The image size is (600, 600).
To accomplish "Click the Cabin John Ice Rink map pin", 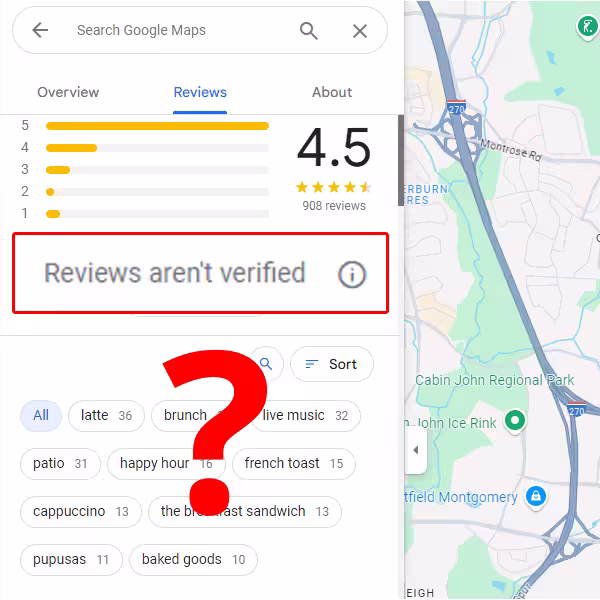I will point(515,421).
